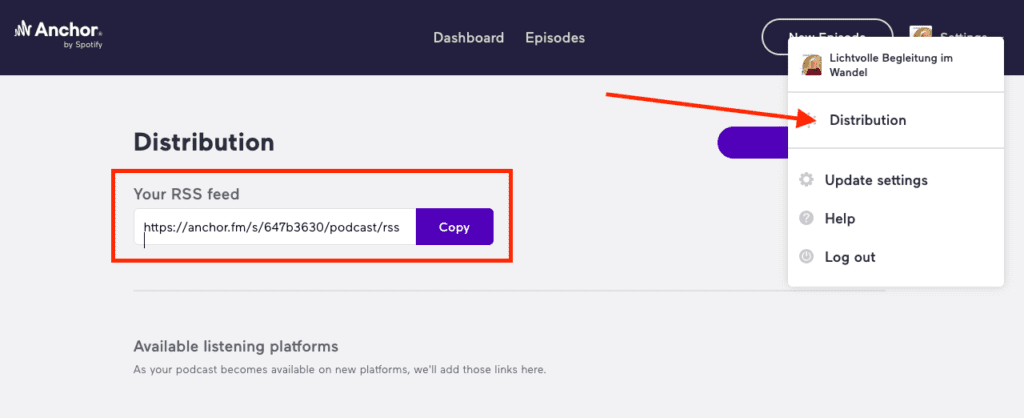Switch to the Episodes tab
The image size is (1024, 418).
coord(555,38)
